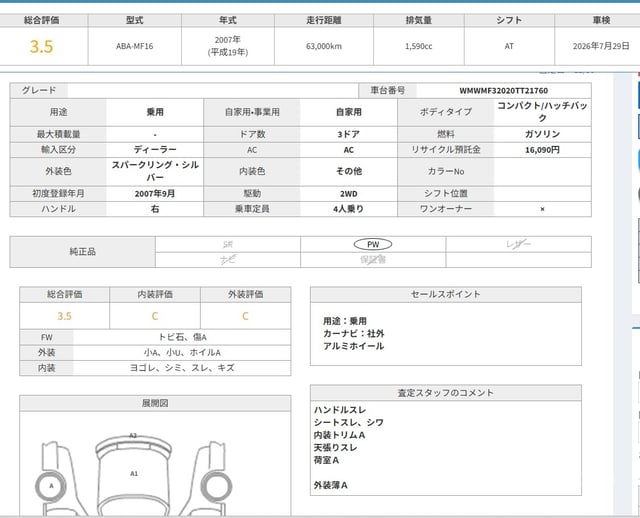
Task: Click the empty グレード value field
Action: 200,90
